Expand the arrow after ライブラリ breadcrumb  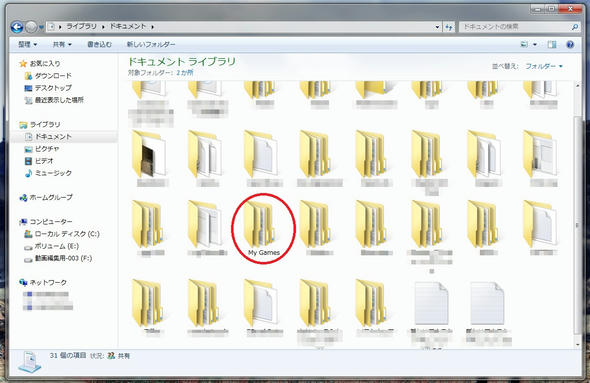click(103, 27)
